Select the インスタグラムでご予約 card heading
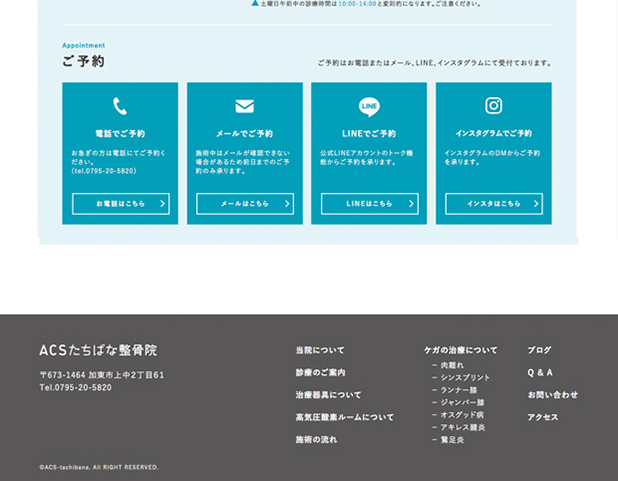Screen dimensions: 618x481 click(x=493, y=134)
